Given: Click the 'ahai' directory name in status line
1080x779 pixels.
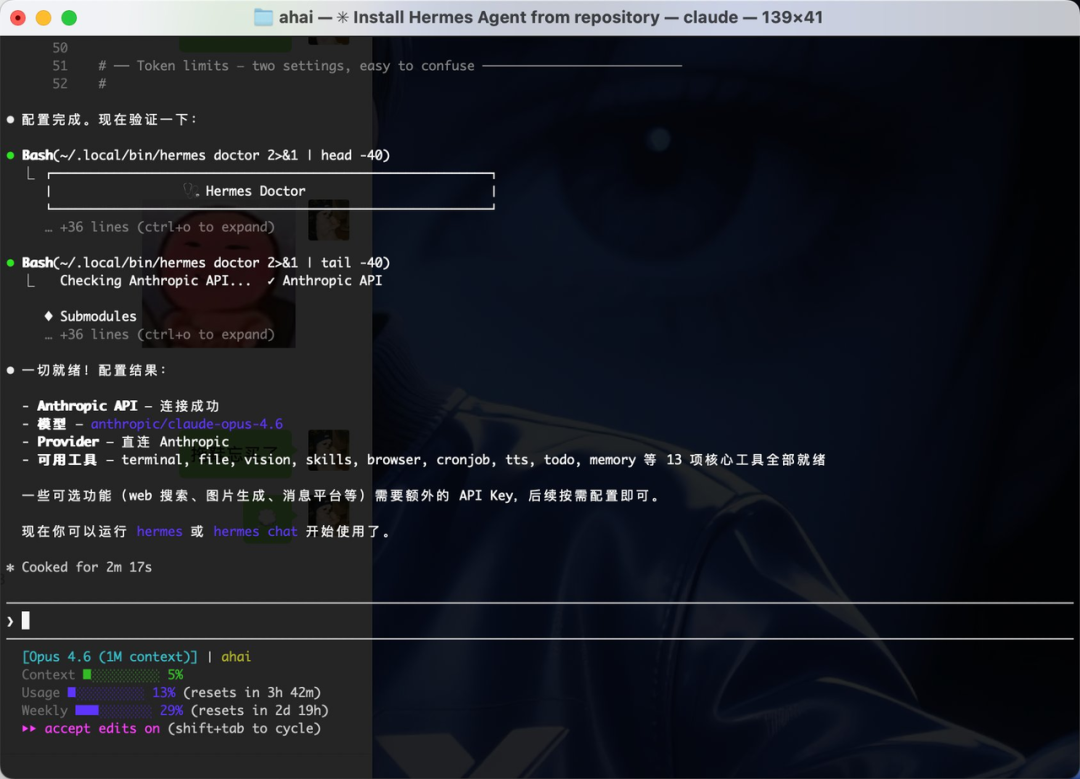Looking at the screenshot, I should pyautogui.click(x=236, y=657).
